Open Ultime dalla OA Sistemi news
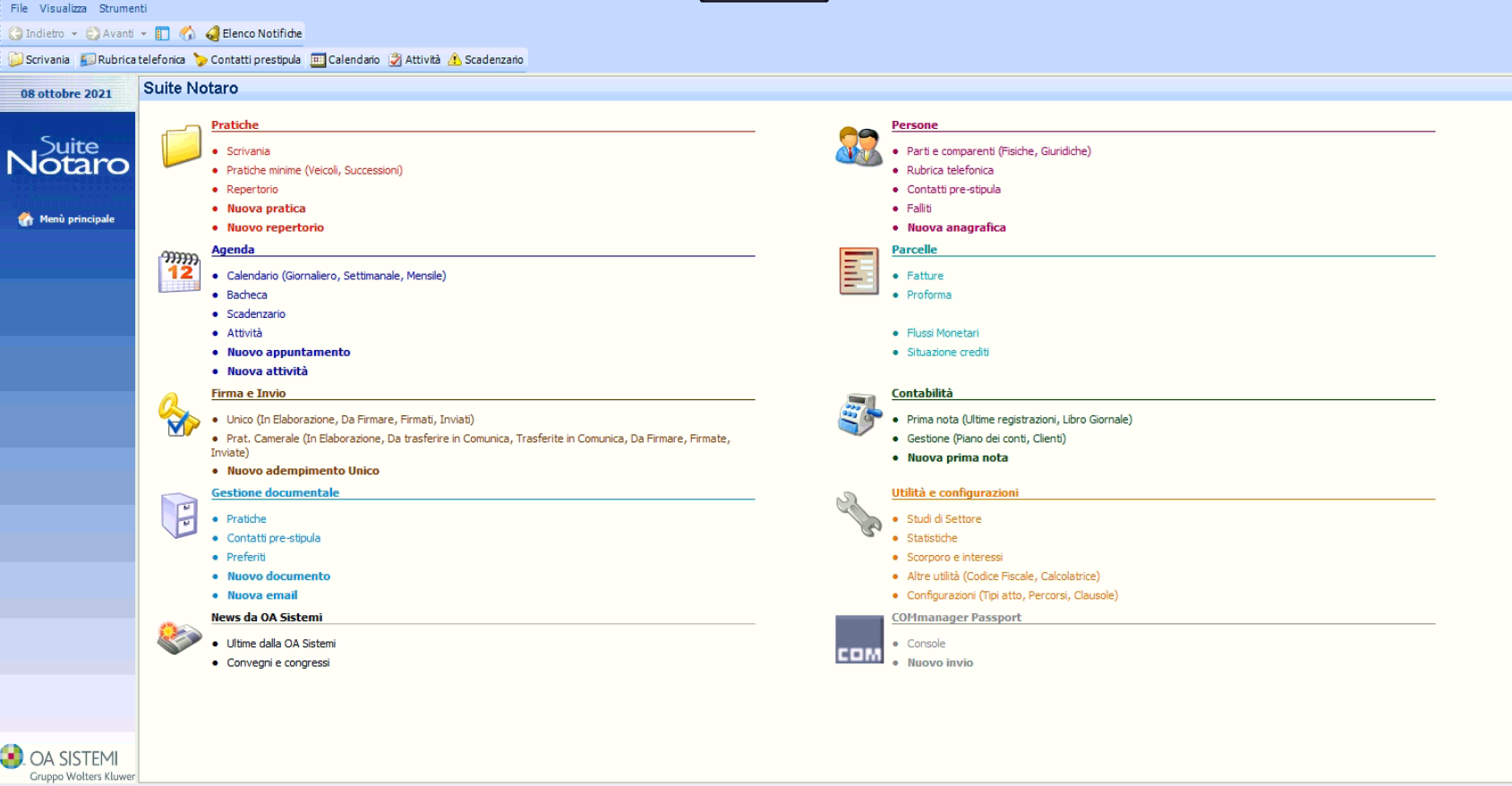The height and width of the screenshot is (786, 1512). [281, 644]
